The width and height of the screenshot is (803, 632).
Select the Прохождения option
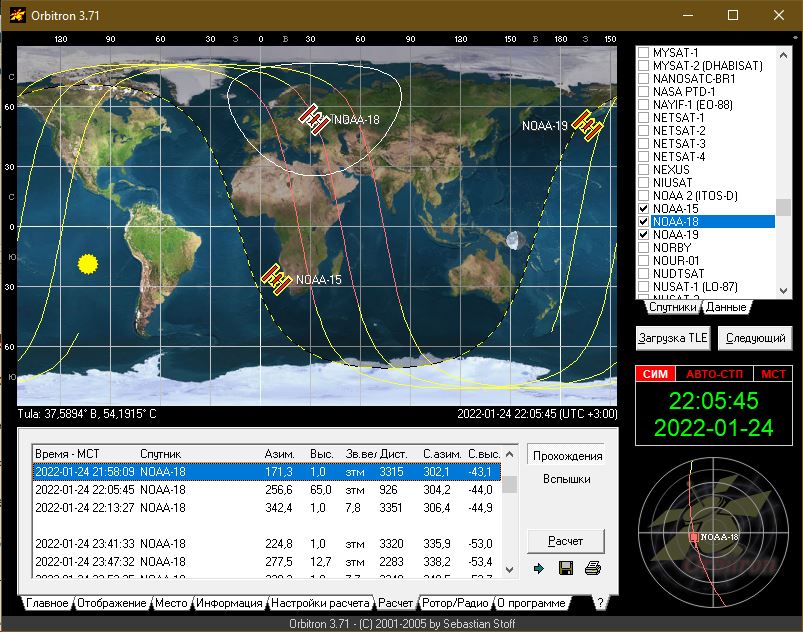point(567,456)
